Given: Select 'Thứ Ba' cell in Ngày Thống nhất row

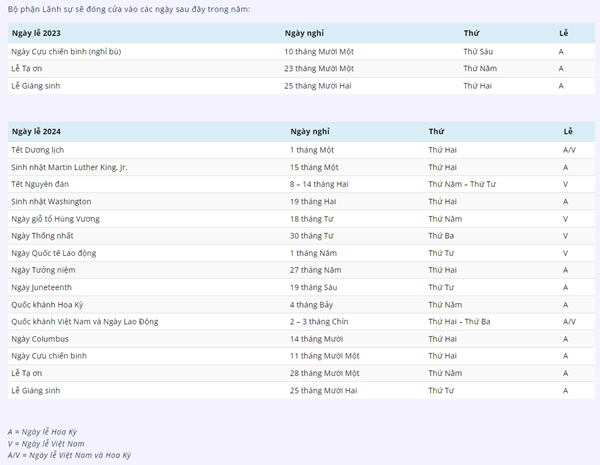Looking at the screenshot, I should [x=441, y=236].
